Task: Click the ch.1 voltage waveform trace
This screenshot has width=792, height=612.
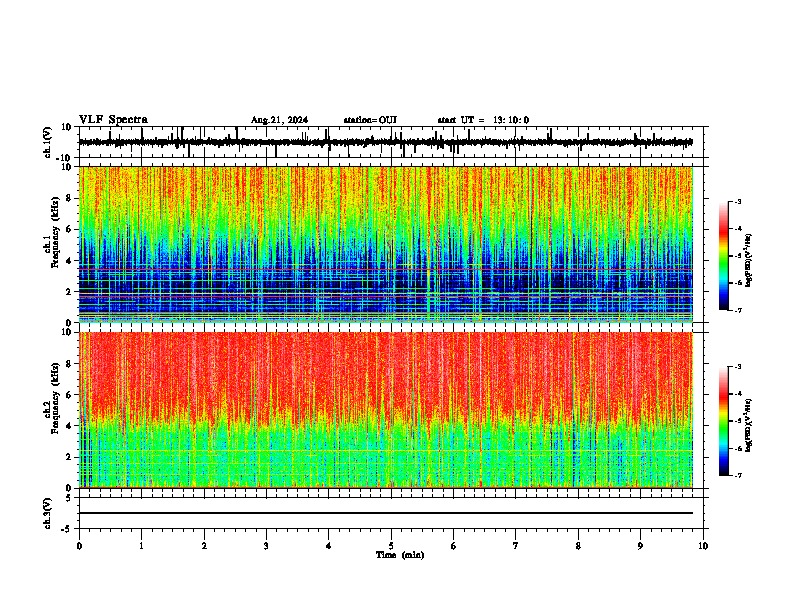Action: (x=385, y=142)
